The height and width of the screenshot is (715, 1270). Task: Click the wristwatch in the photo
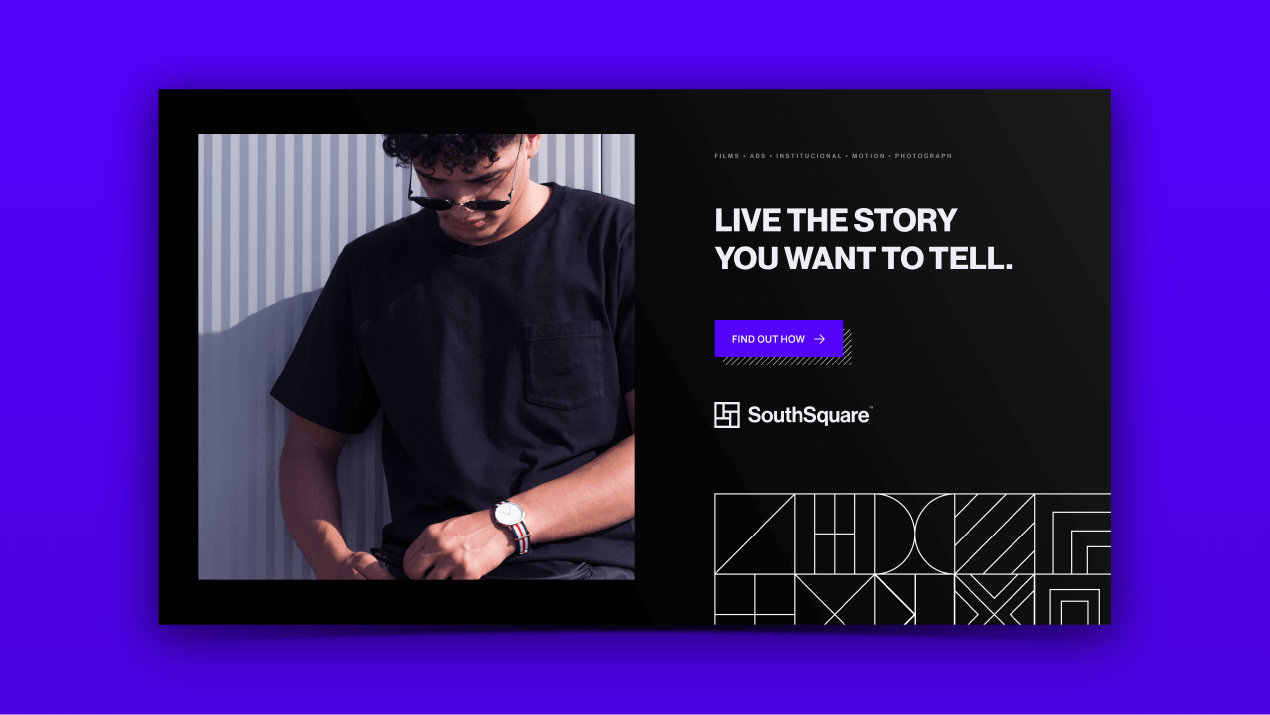[x=512, y=526]
